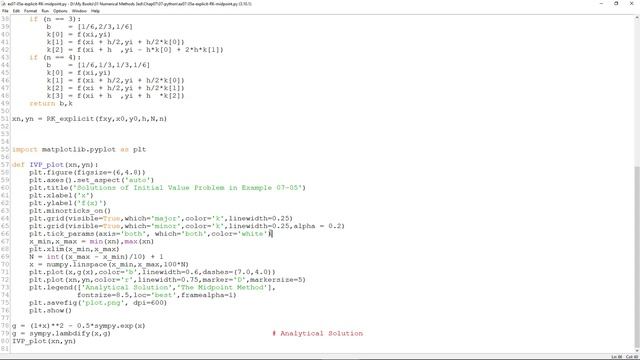This screenshot has height=360, width=640.
Task: Click the column indicator in status bar
Action: pos(631,357)
